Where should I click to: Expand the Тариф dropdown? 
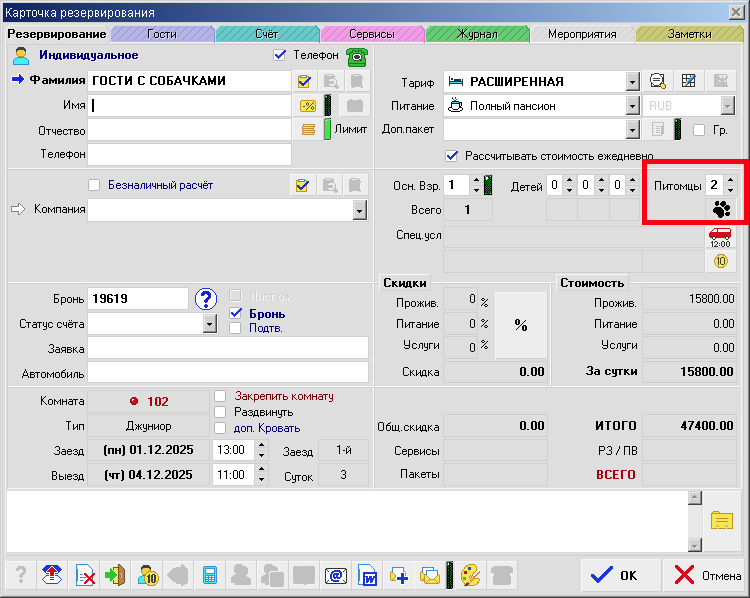[632, 81]
